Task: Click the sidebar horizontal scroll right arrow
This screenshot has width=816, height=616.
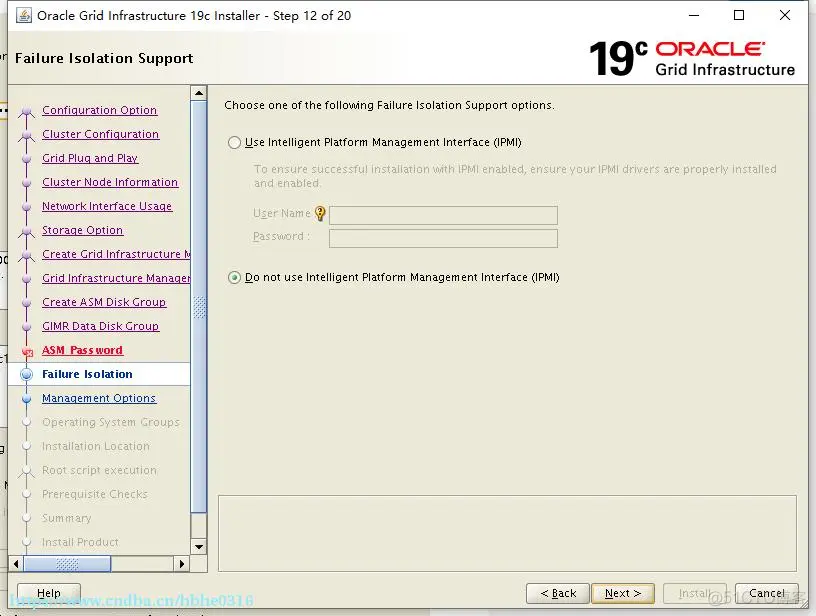Action: point(181,563)
